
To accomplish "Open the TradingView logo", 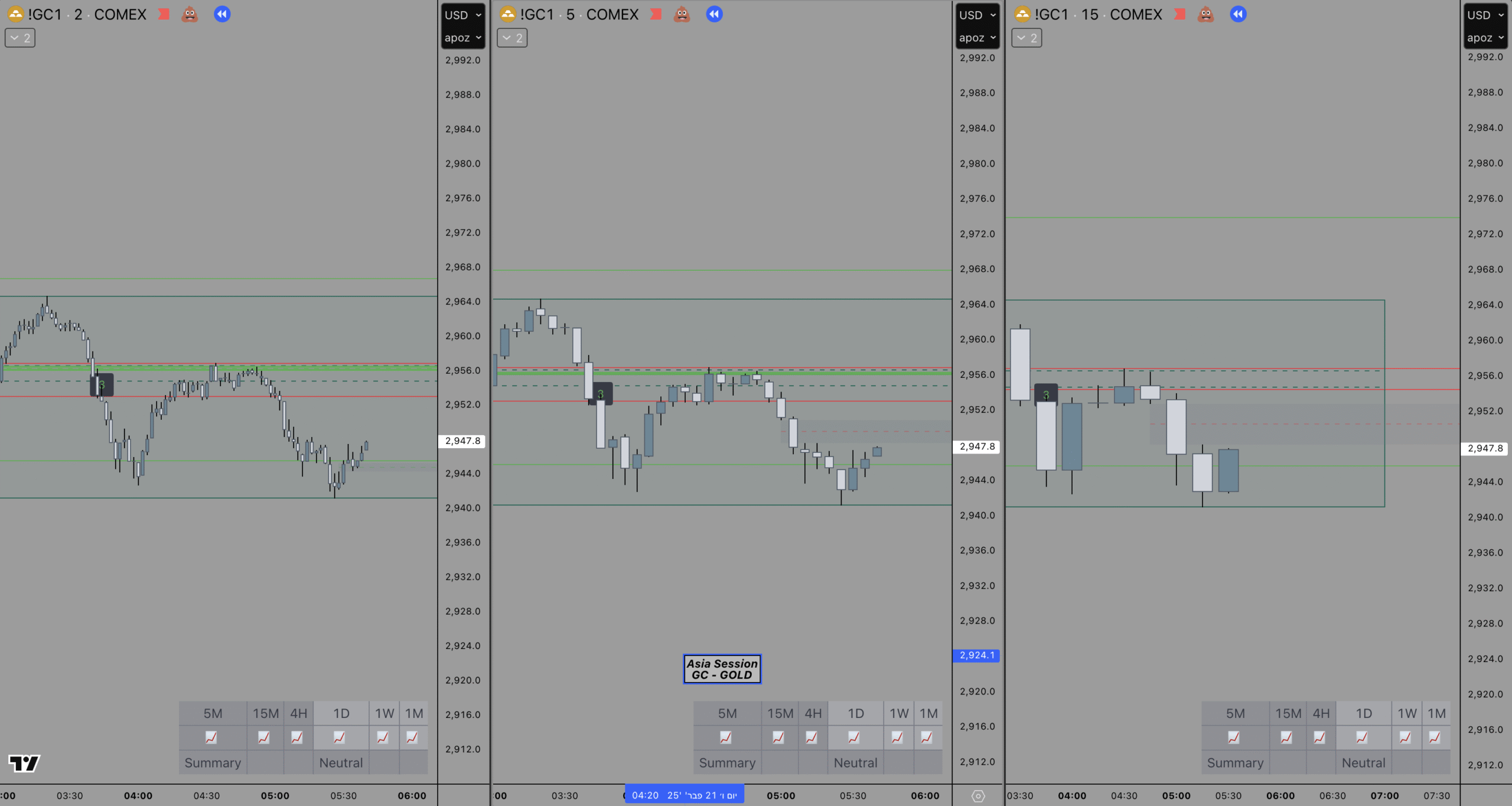I will tap(24, 763).
